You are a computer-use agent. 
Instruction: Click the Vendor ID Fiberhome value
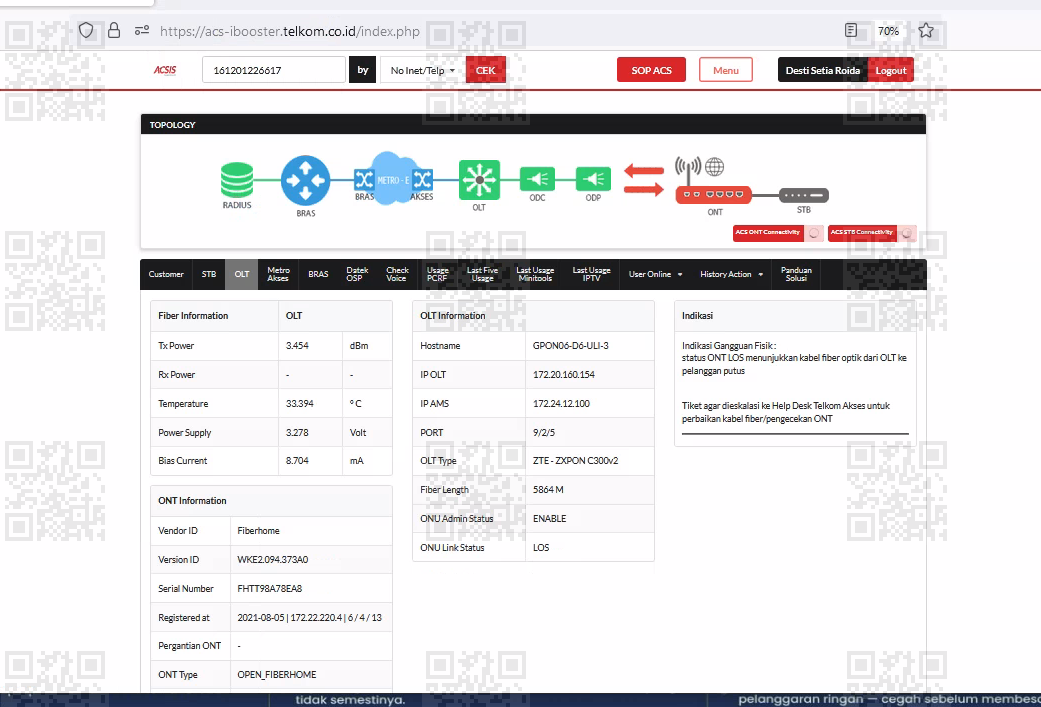click(x=258, y=530)
